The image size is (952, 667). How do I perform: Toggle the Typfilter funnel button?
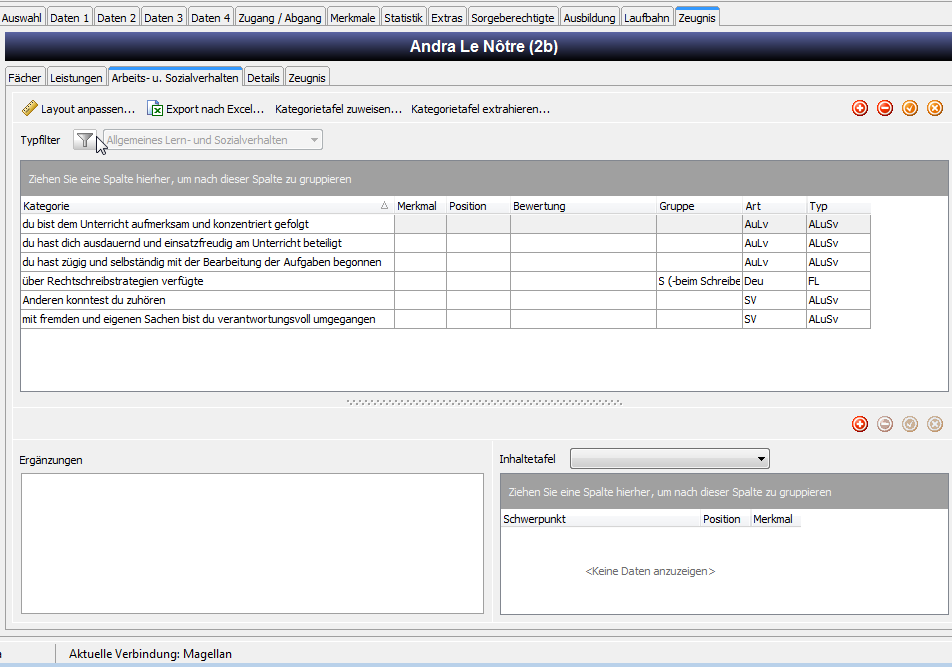click(84, 140)
